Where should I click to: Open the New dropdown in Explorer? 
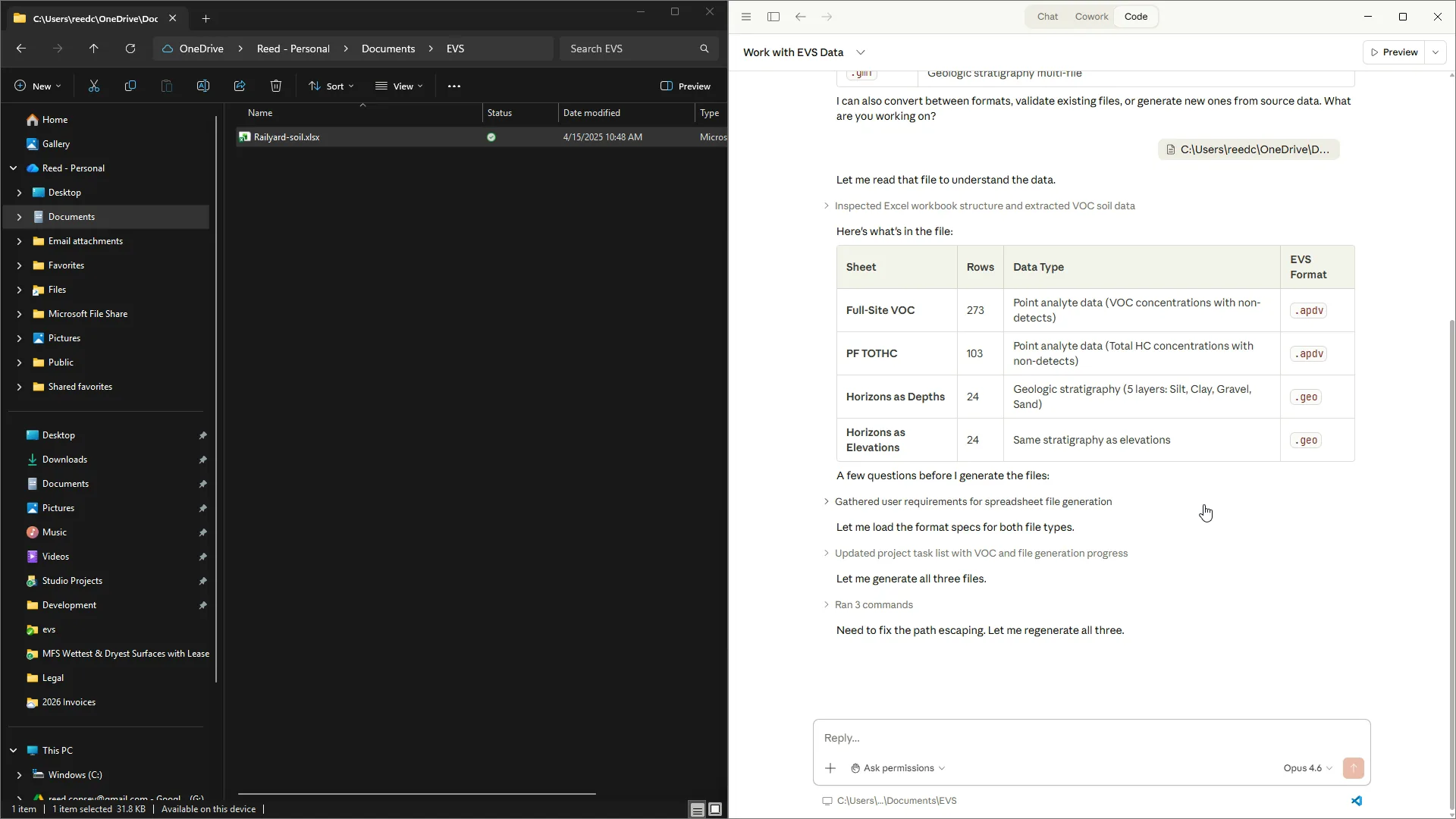click(38, 86)
